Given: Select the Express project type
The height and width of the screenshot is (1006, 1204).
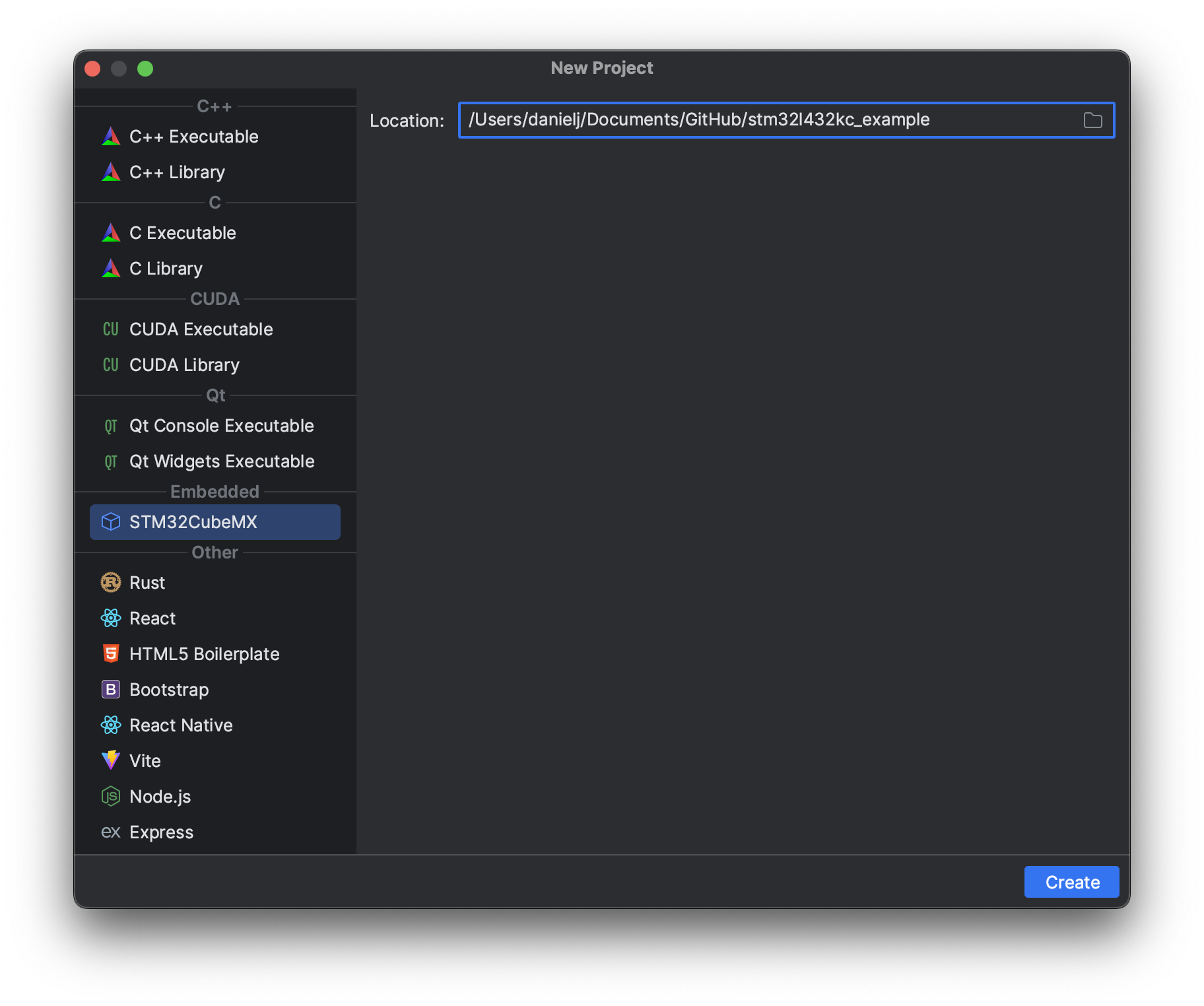Looking at the screenshot, I should tap(161, 832).
